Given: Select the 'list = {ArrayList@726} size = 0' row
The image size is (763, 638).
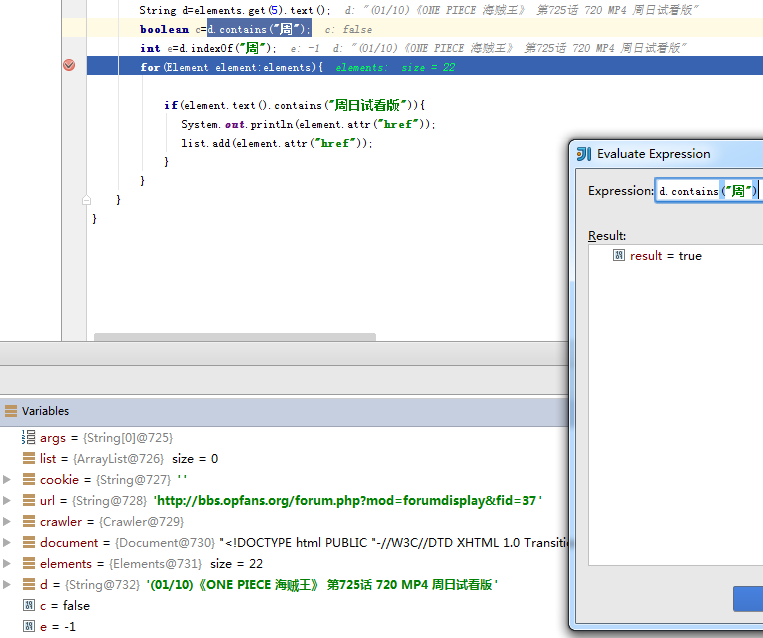Looking at the screenshot, I should [120, 458].
